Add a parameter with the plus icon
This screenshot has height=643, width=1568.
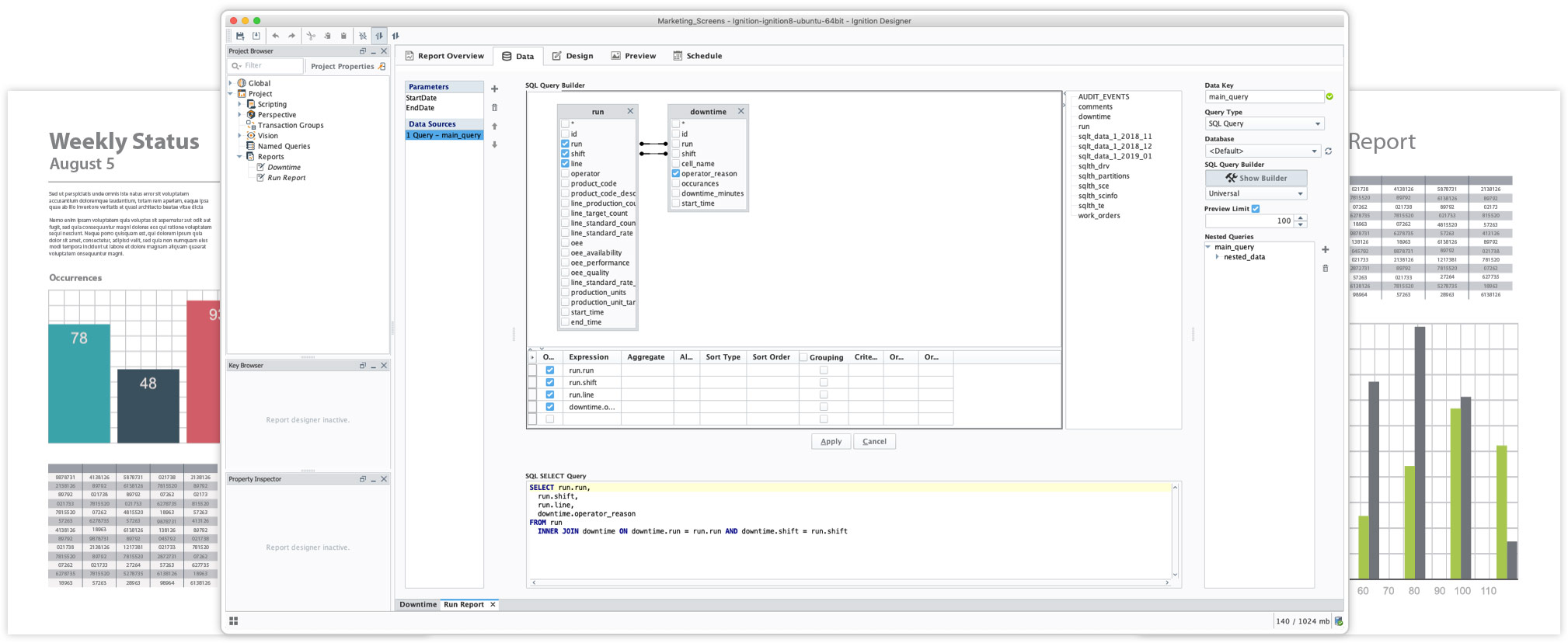(x=494, y=89)
